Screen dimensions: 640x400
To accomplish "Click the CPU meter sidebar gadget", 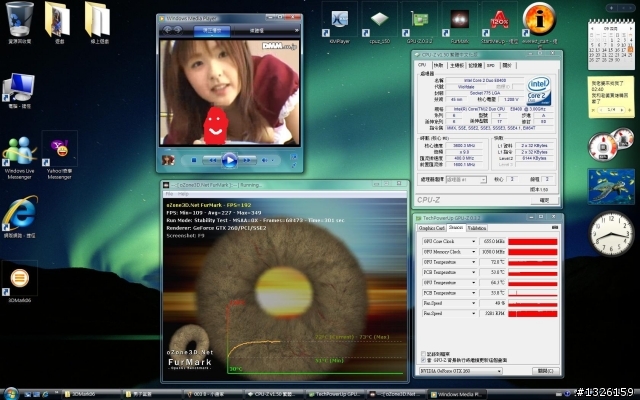I will tap(610, 144).
